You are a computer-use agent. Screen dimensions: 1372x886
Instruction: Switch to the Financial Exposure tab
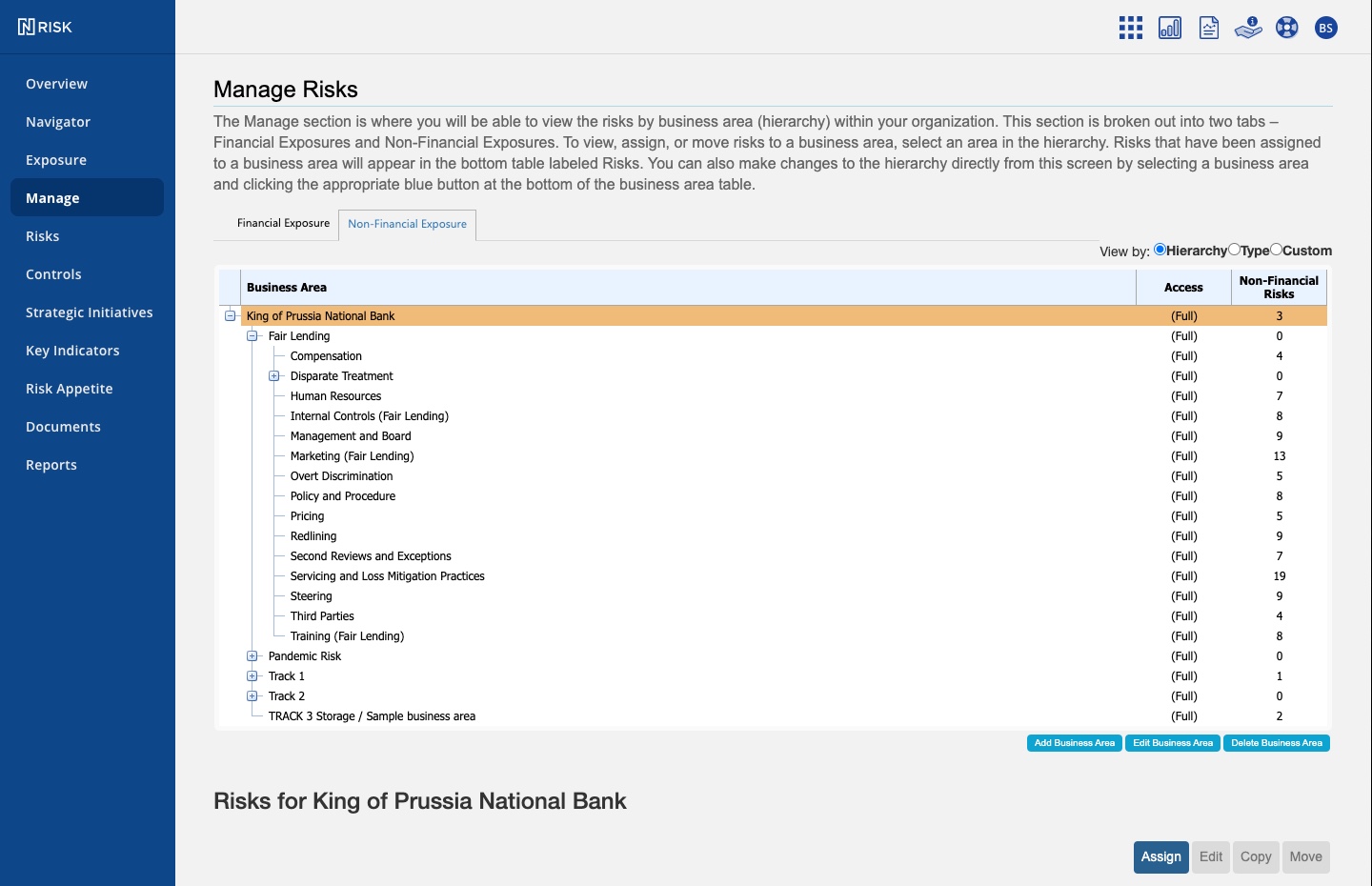283,223
